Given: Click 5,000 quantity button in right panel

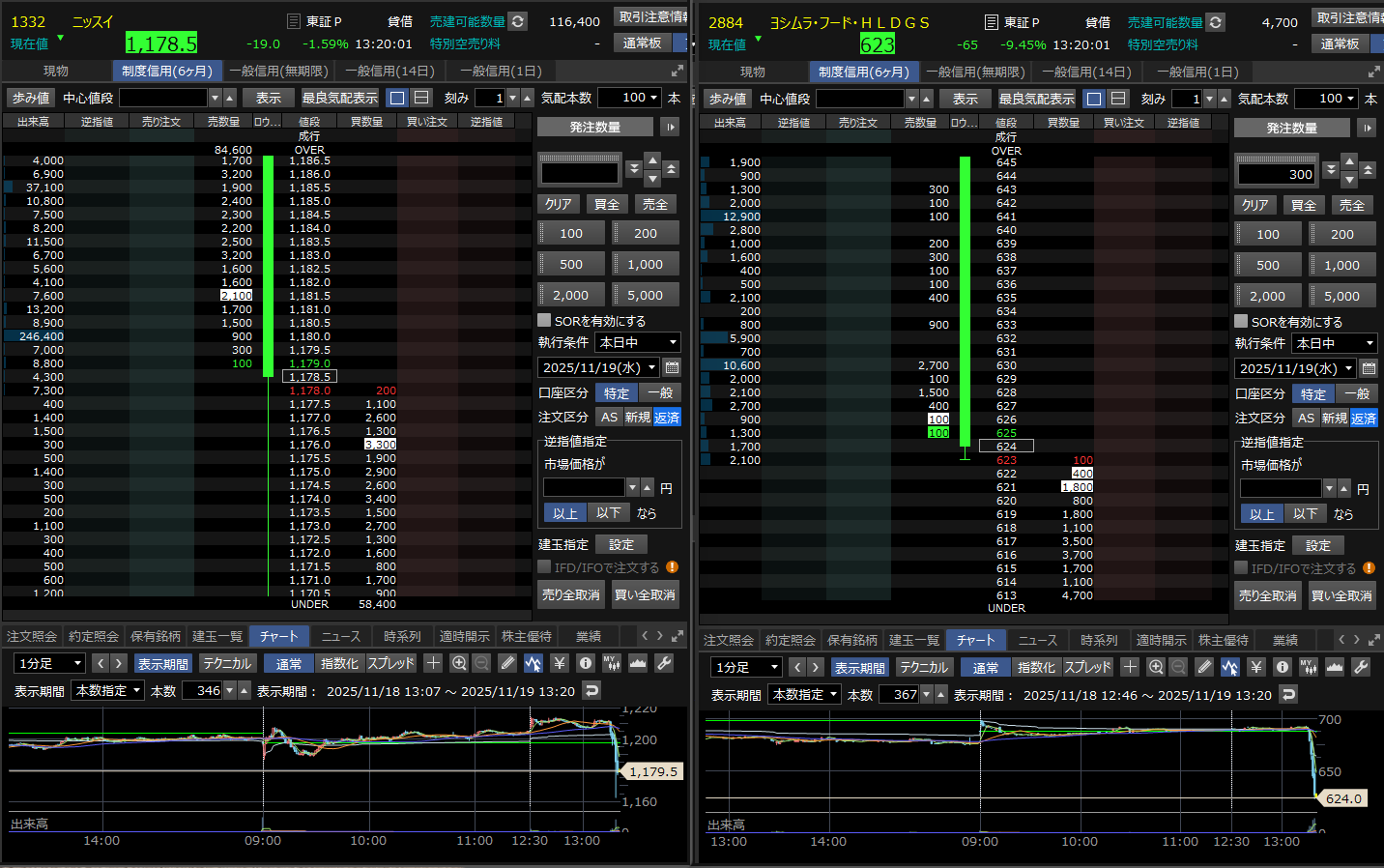Looking at the screenshot, I should tap(1341, 296).
